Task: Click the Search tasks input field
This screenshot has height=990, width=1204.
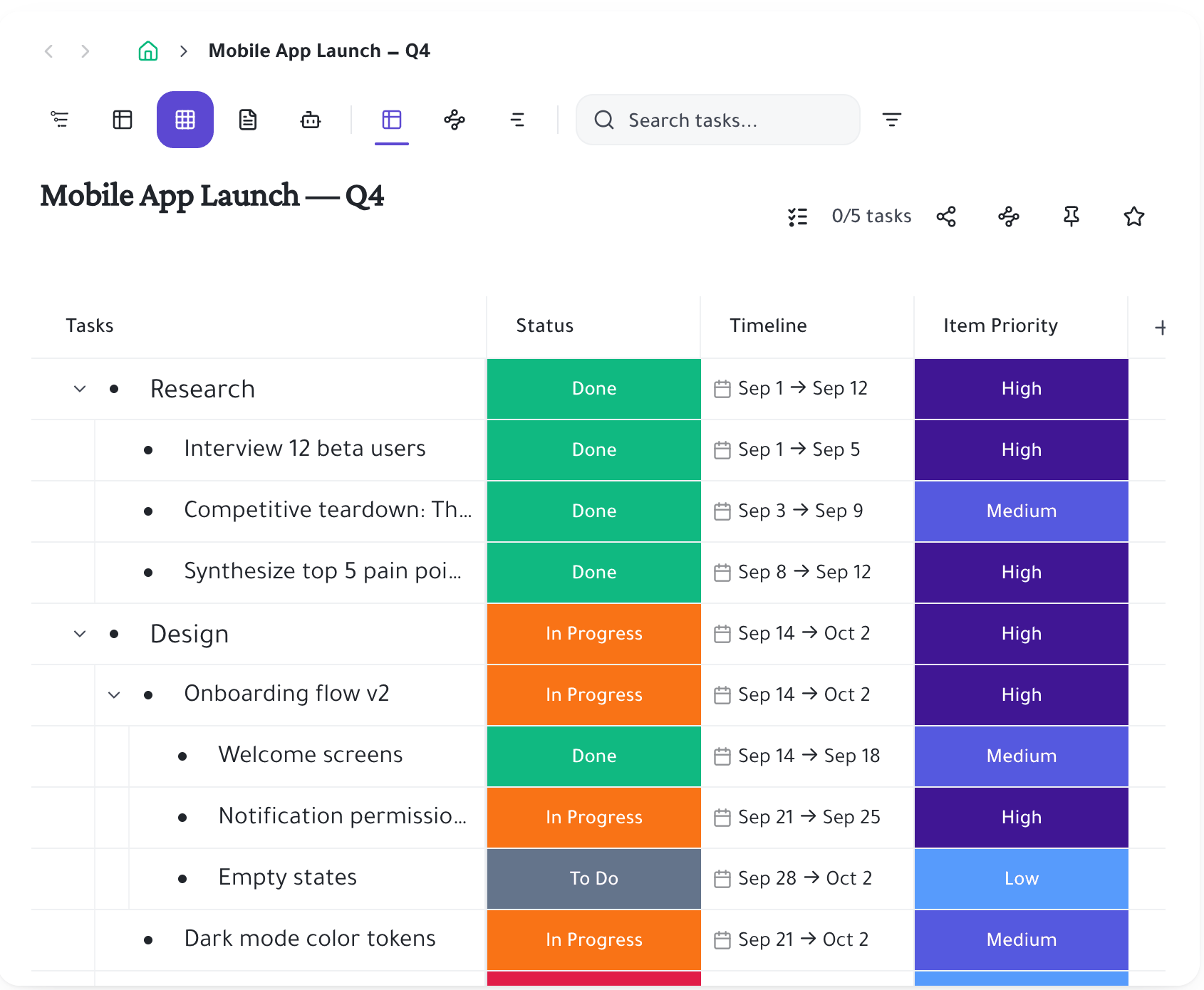Action: (x=718, y=120)
